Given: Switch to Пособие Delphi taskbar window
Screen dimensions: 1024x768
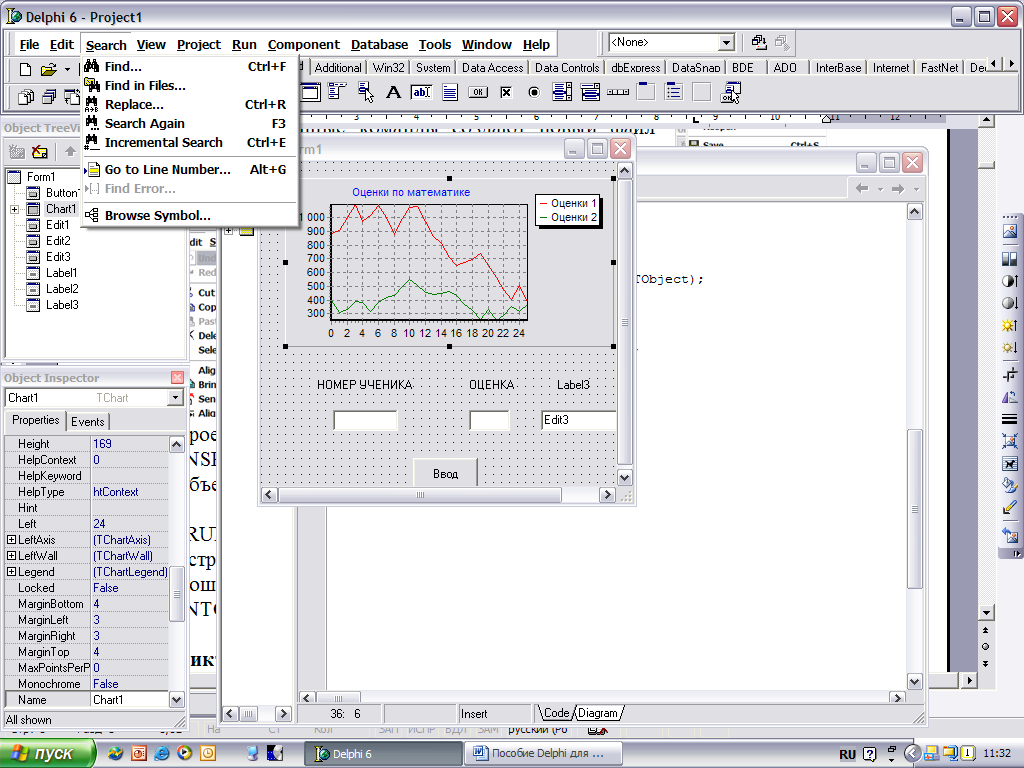Looking at the screenshot, I should coord(542,754).
